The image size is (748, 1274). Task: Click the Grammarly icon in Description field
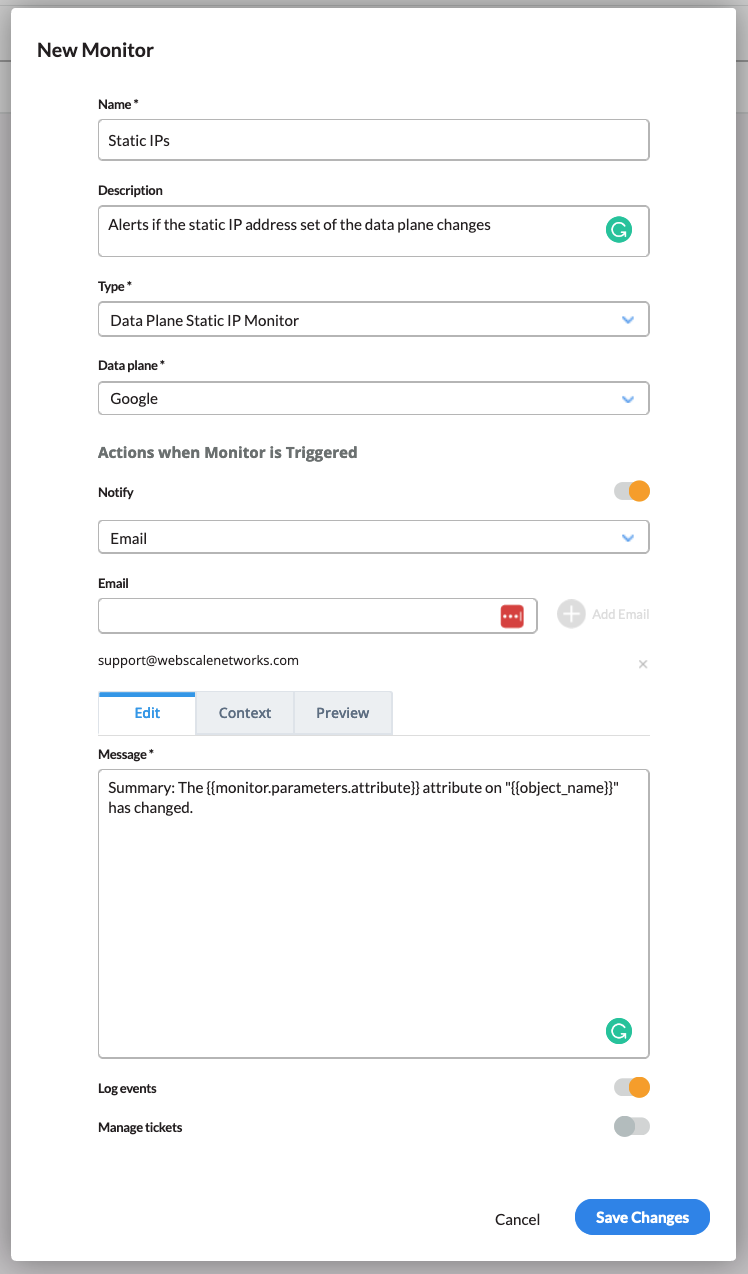[619, 231]
